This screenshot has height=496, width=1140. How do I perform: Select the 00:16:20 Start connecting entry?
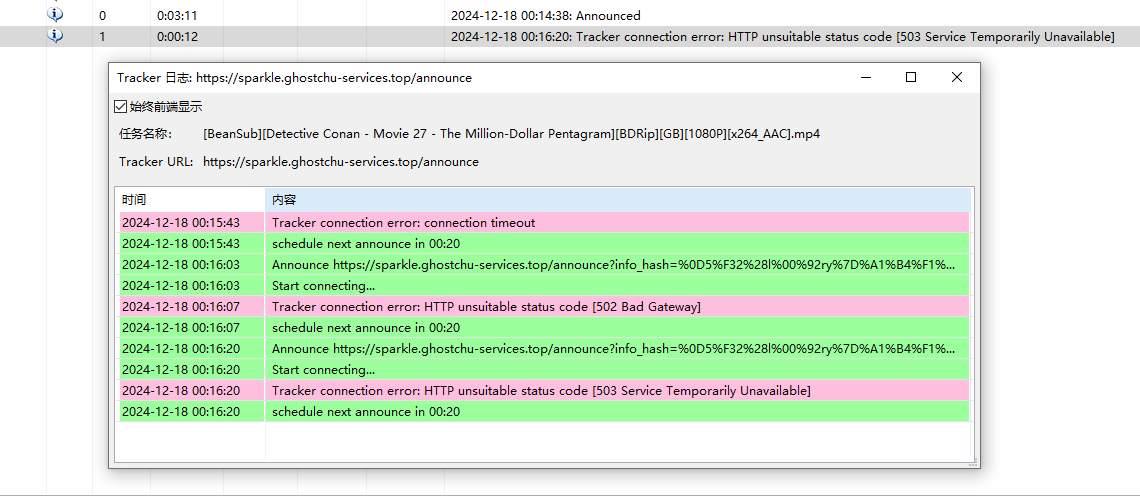pyautogui.click(x=323, y=370)
